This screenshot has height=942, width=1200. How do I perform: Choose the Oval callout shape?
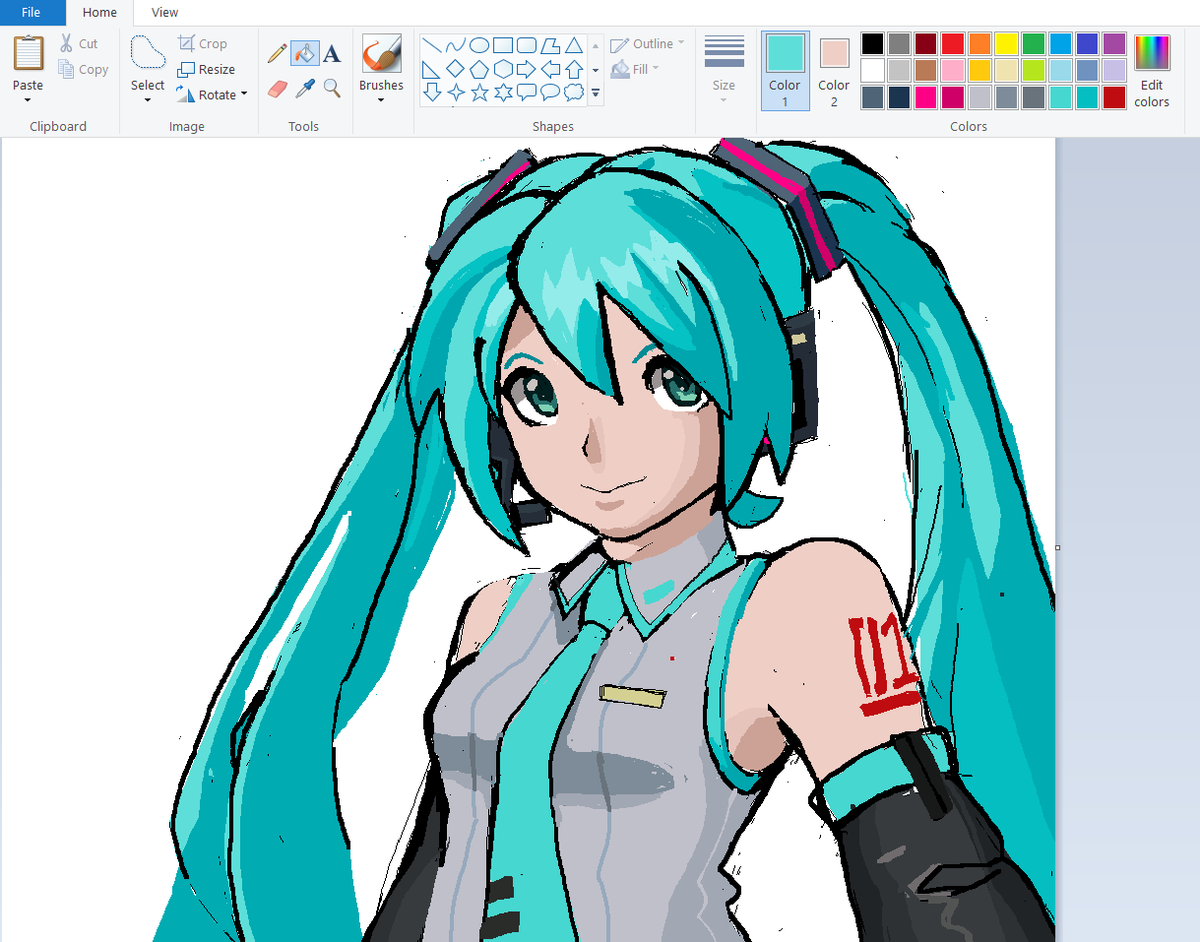coord(550,93)
